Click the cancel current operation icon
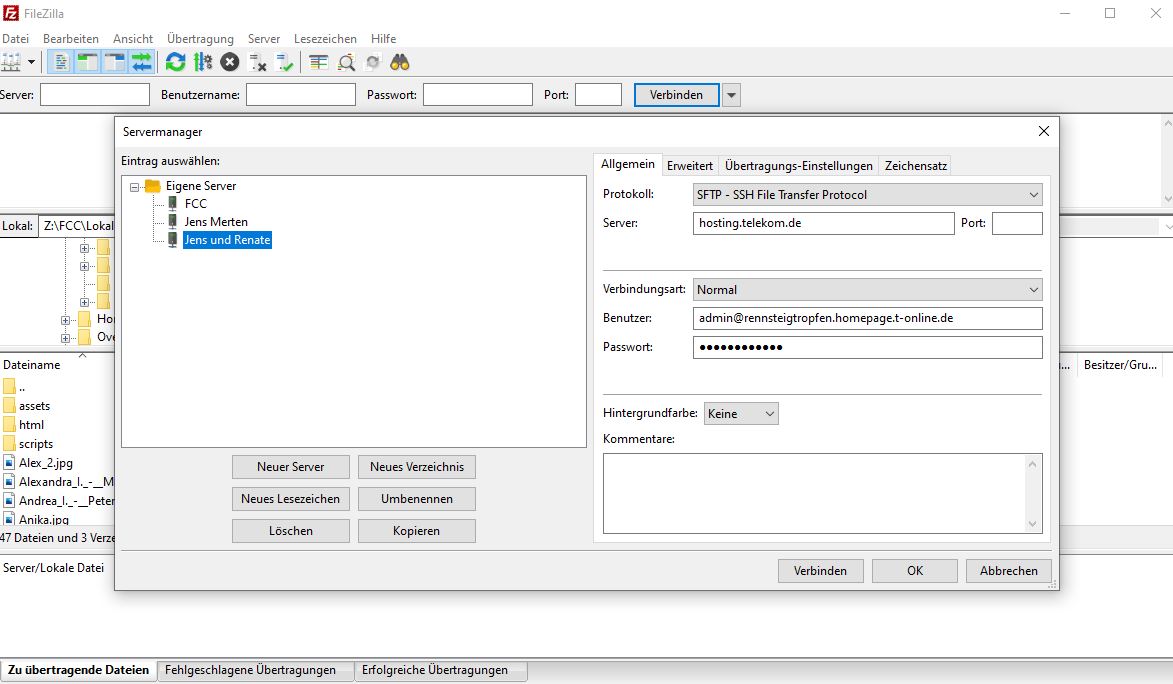This screenshot has height=684, width=1173. coord(230,62)
